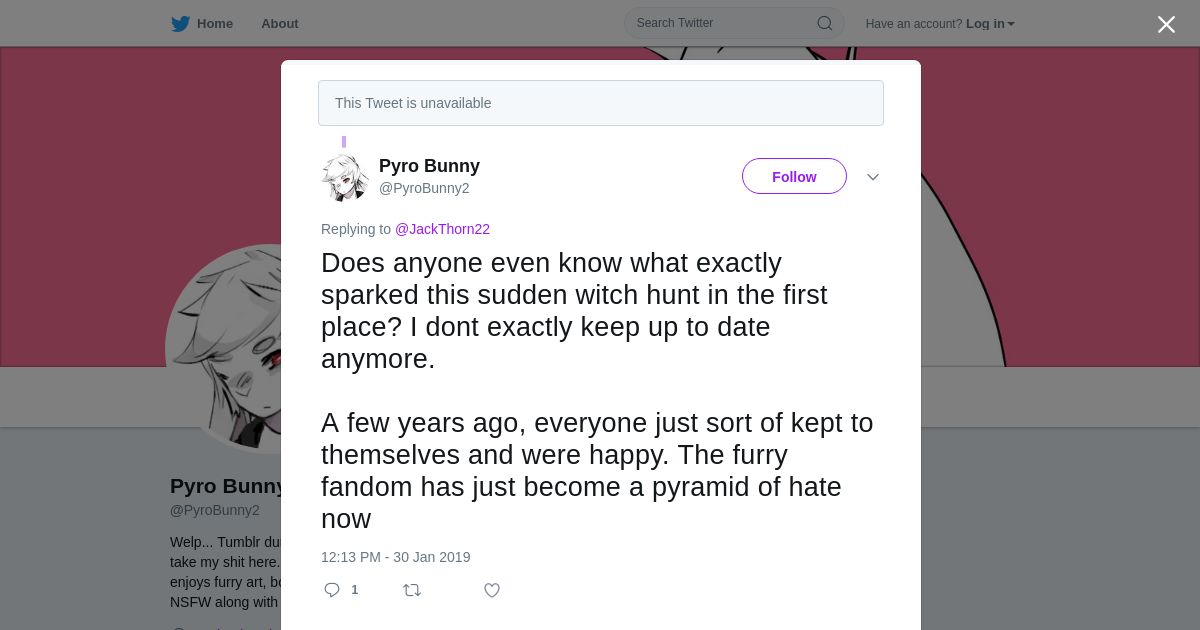This screenshot has width=1200, height=630.
Task: Click the 'This Tweet is unavailable' box
Action: tap(600, 103)
